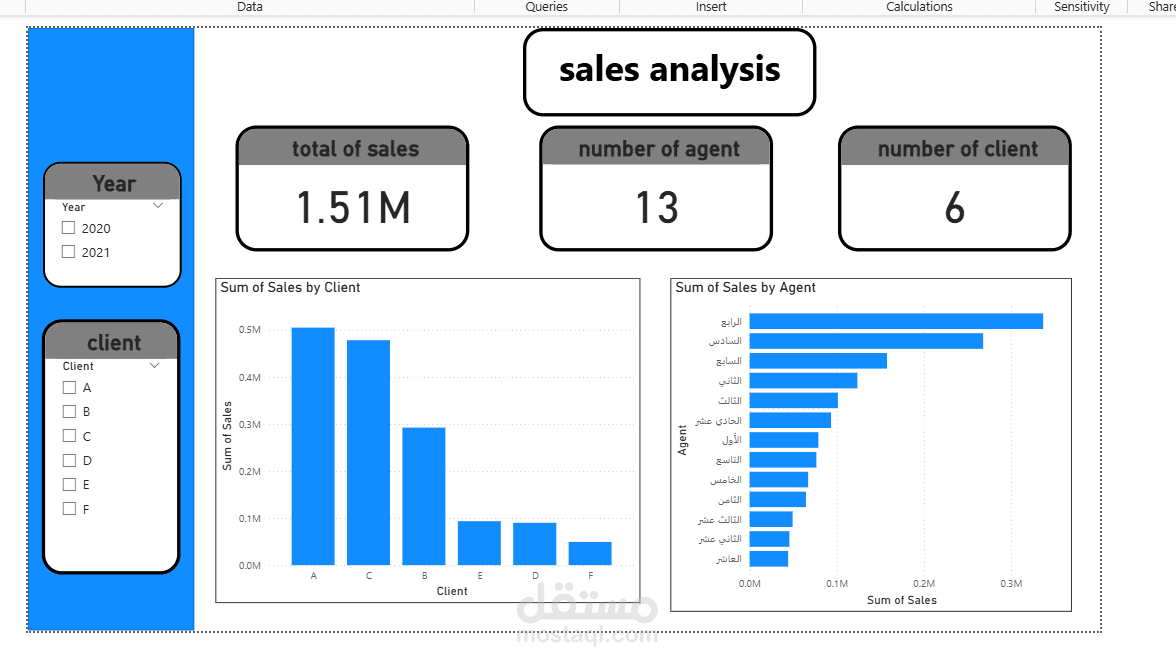Click the الخامس agent bar

pyautogui.click(x=779, y=479)
